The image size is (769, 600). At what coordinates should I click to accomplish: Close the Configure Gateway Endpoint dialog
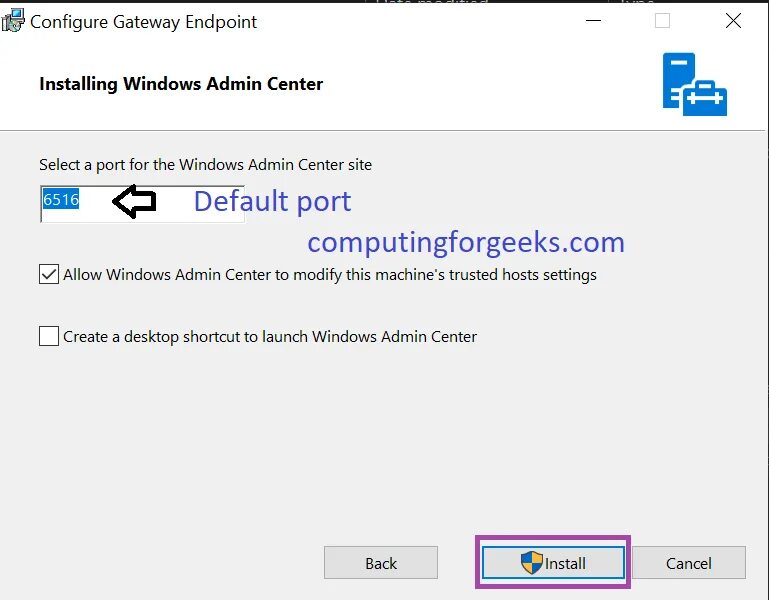[733, 21]
